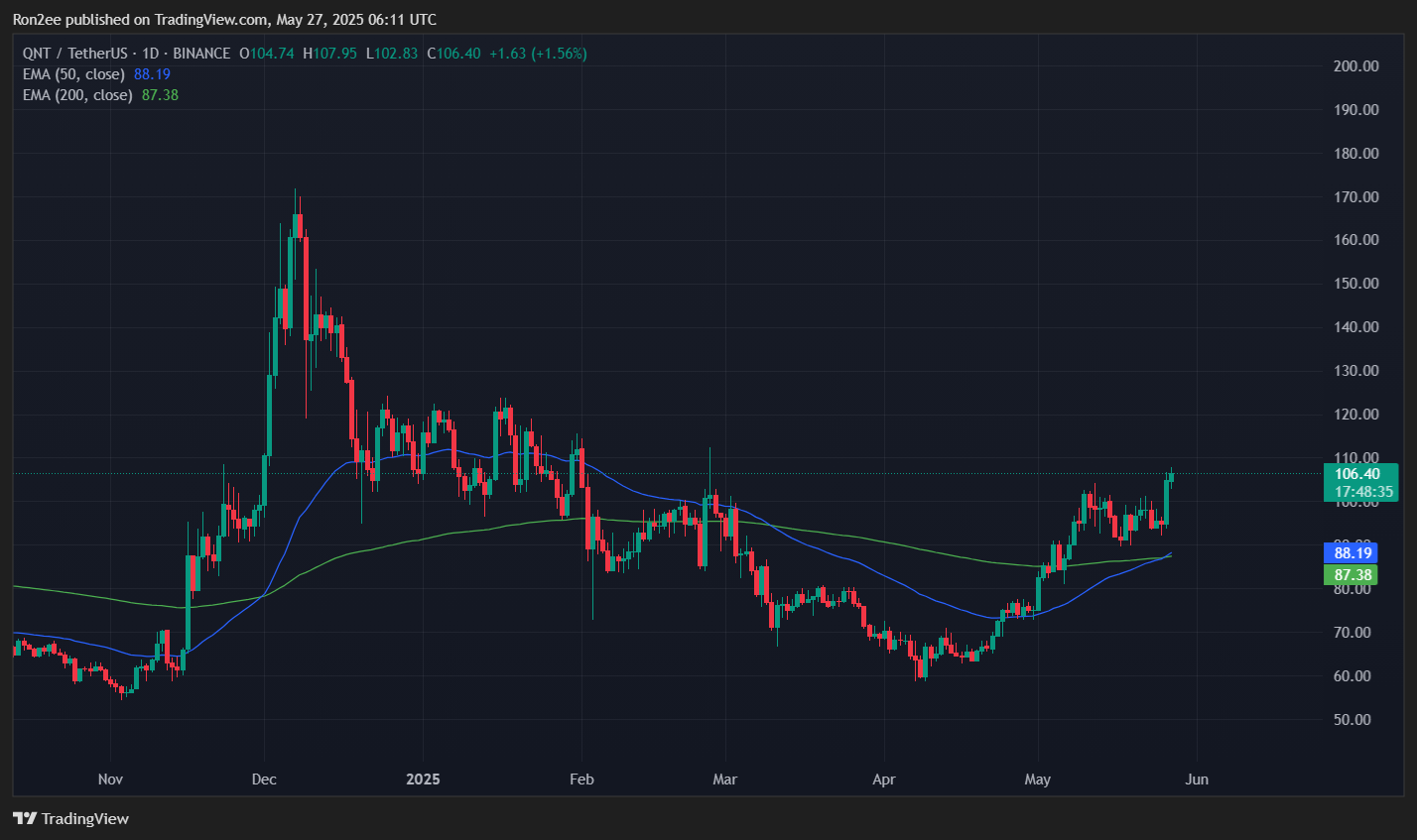Select the QNT / TetherUS symbol name
The image size is (1417, 840).
click(74, 53)
